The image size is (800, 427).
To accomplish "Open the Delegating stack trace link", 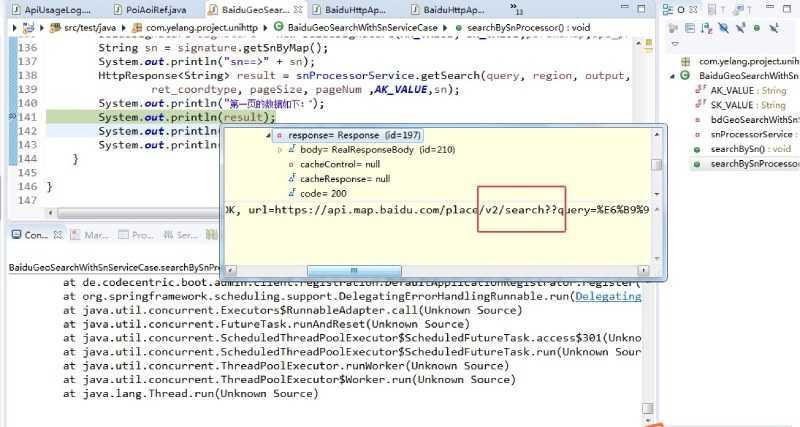I will click(608, 296).
